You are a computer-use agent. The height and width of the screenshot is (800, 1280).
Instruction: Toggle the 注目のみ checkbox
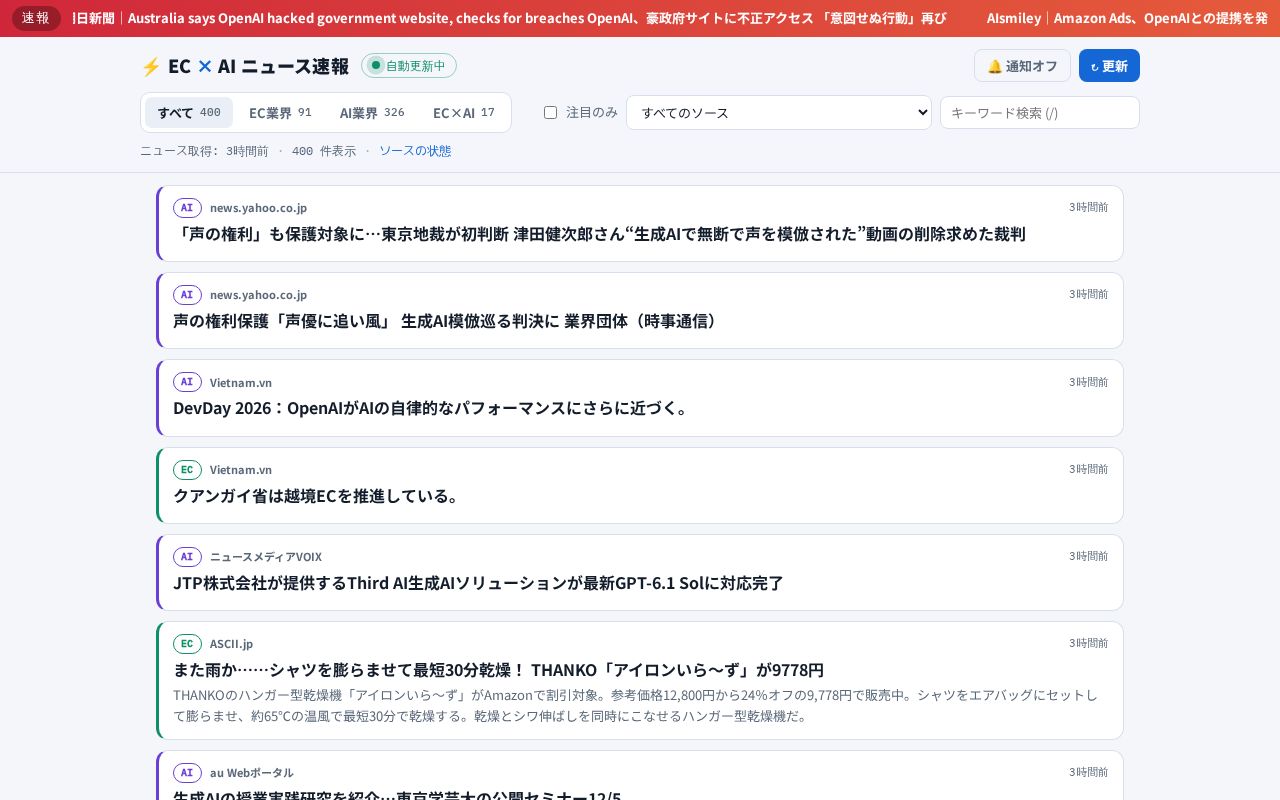(550, 112)
